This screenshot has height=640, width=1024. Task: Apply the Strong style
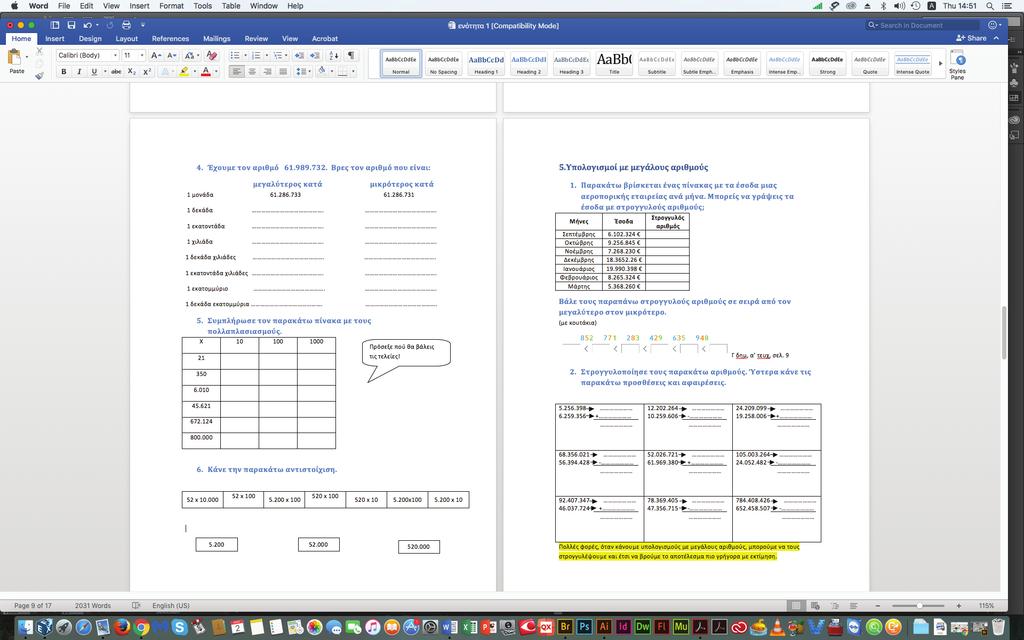coord(827,63)
